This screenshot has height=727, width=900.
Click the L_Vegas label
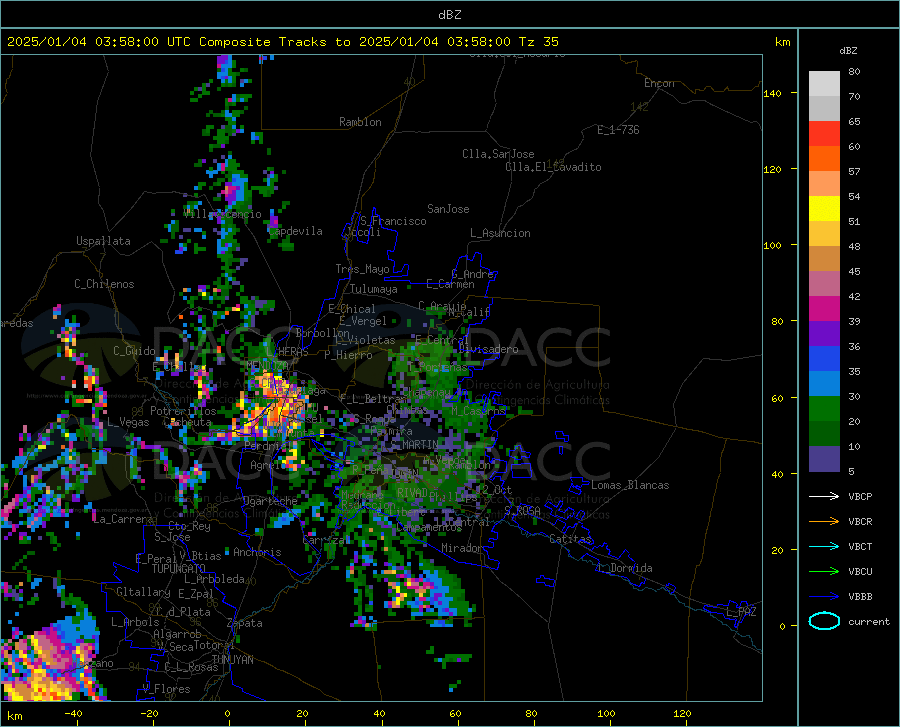pyautogui.click(x=128, y=422)
